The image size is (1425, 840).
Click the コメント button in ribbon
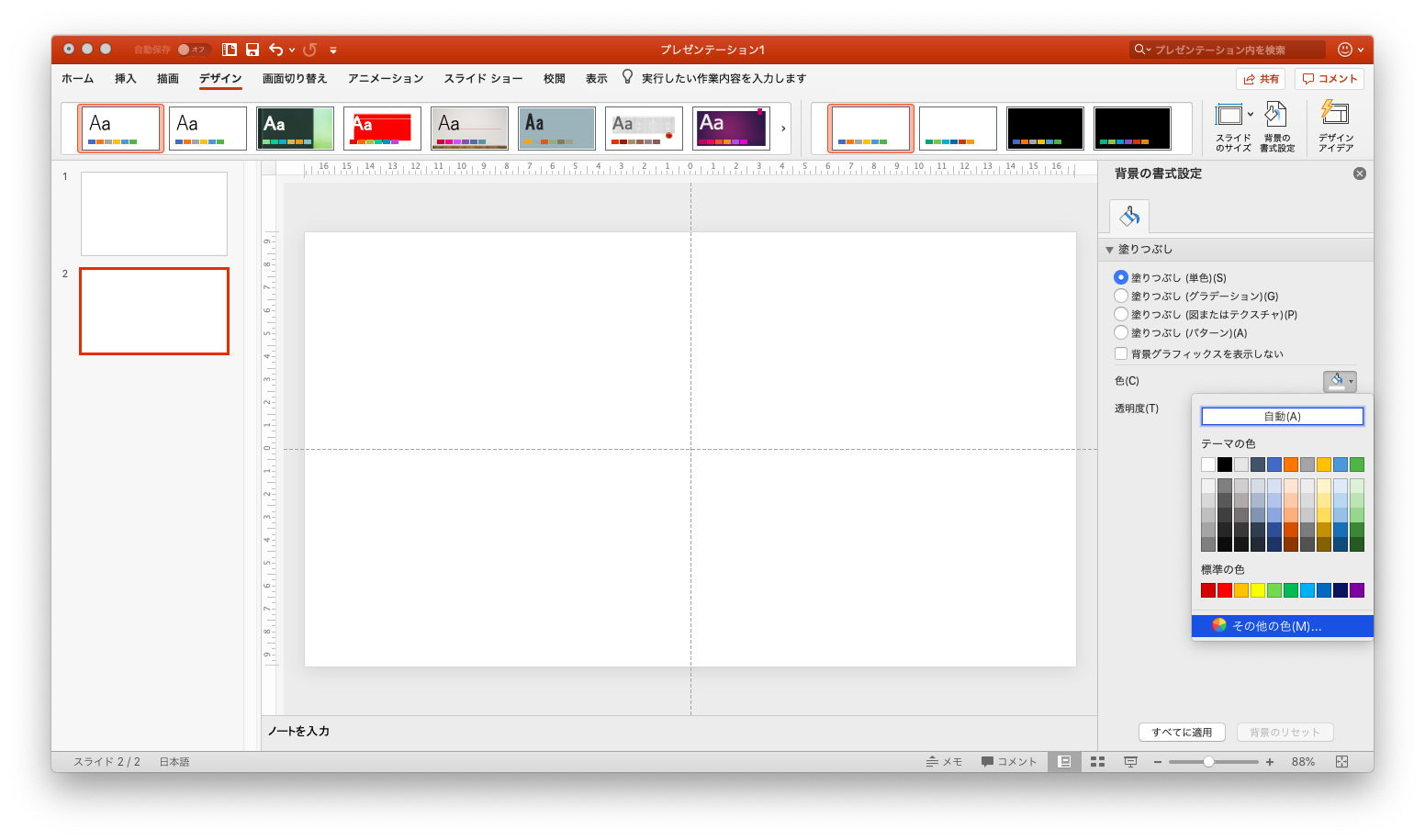pos(1330,79)
